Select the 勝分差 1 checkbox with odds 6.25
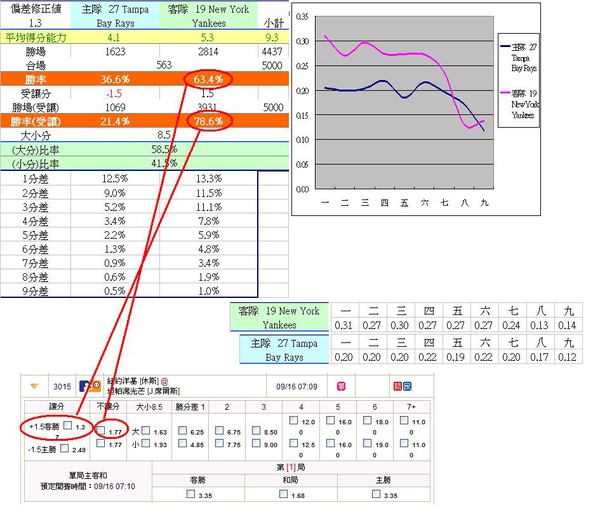 (x=183, y=431)
